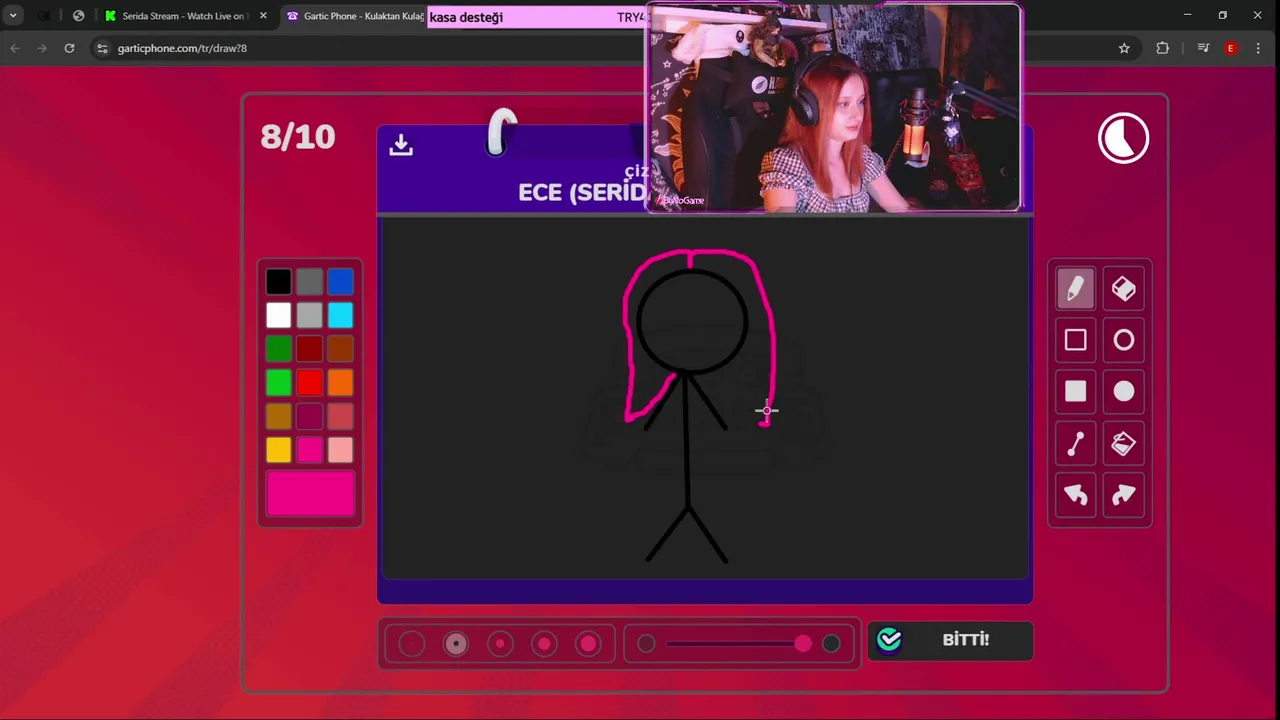The image size is (1280, 720).
Task: Choose the filled ellipse shape tool
Action: tap(1124, 391)
